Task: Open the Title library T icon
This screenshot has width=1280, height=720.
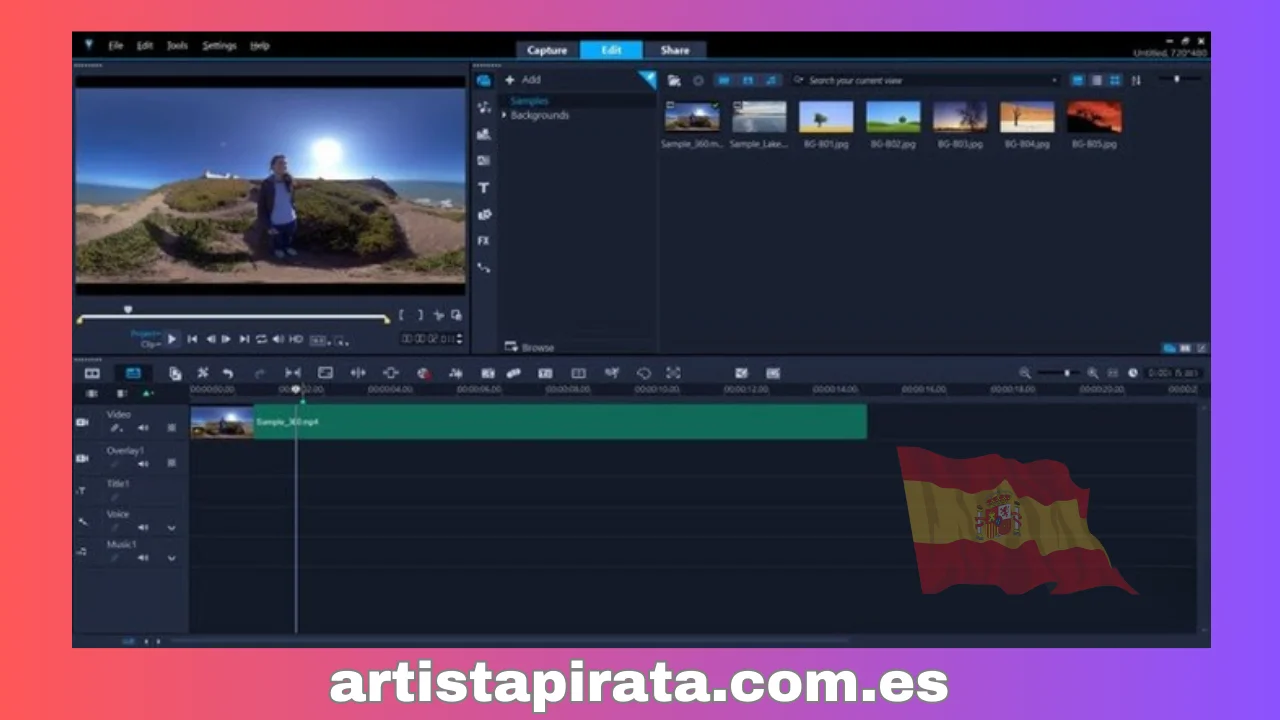Action: 484,187
